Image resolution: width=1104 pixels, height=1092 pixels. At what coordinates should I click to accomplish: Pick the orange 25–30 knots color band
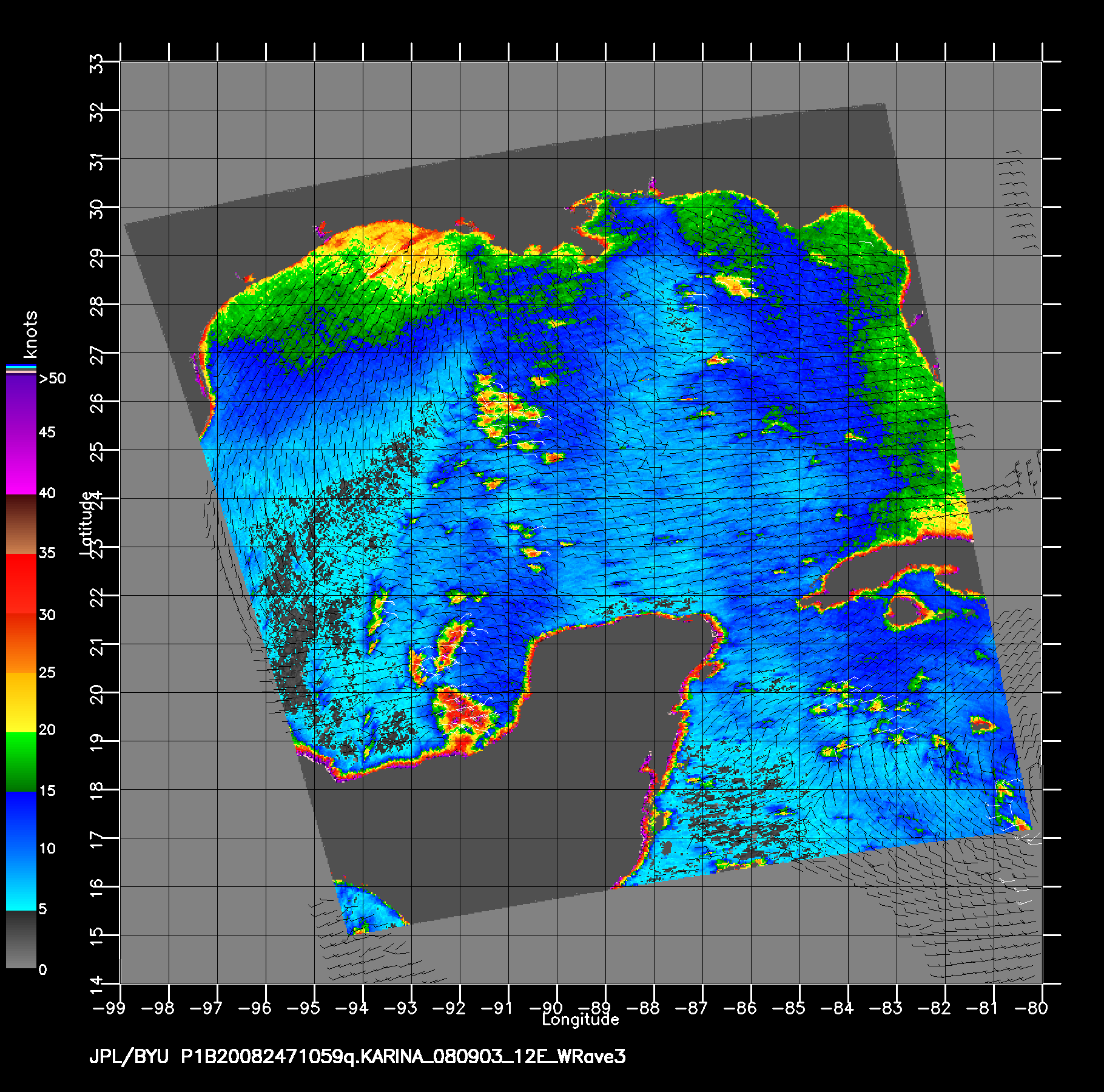pos(21,642)
